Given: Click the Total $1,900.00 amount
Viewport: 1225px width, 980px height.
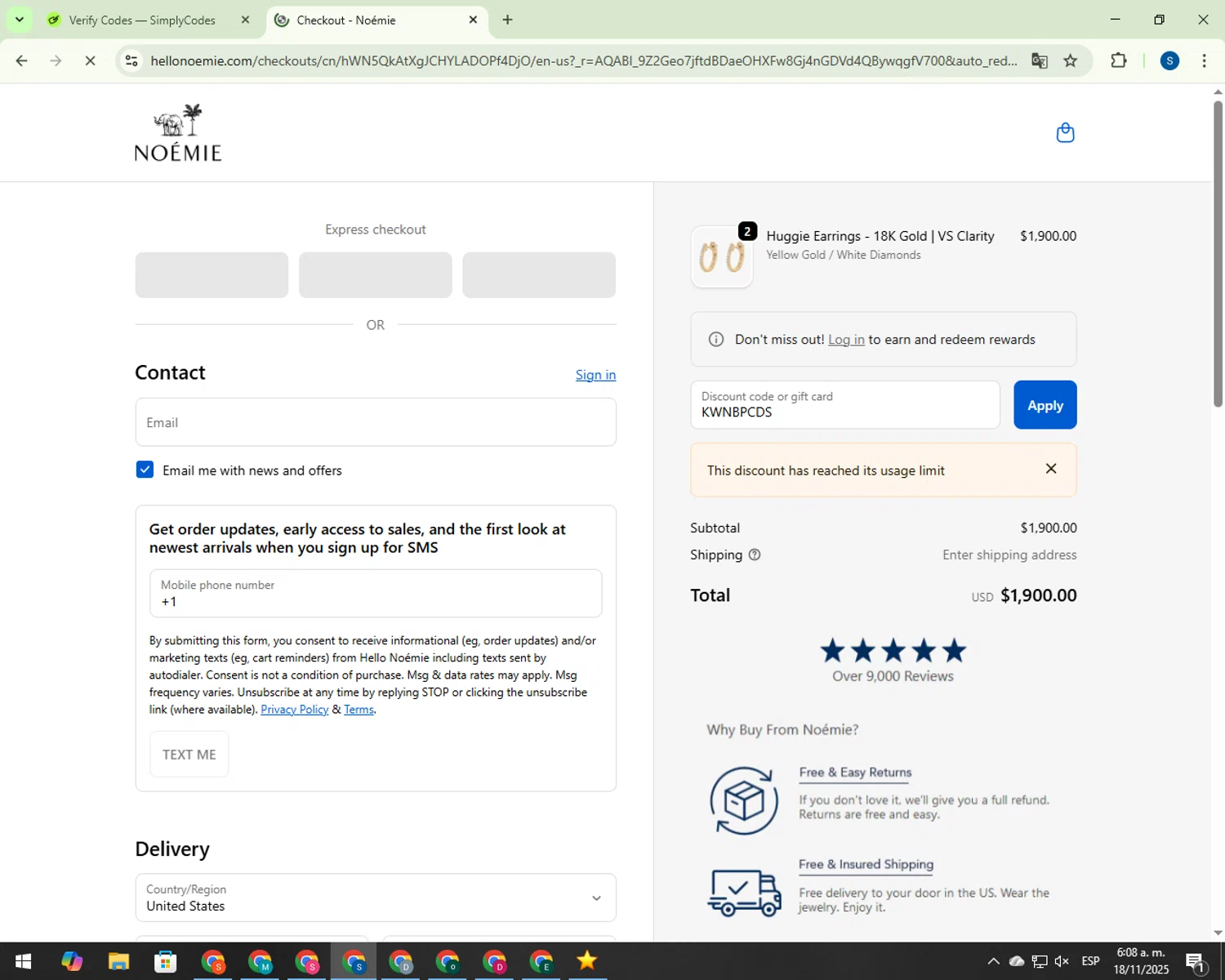Looking at the screenshot, I should click(x=1038, y=595).
